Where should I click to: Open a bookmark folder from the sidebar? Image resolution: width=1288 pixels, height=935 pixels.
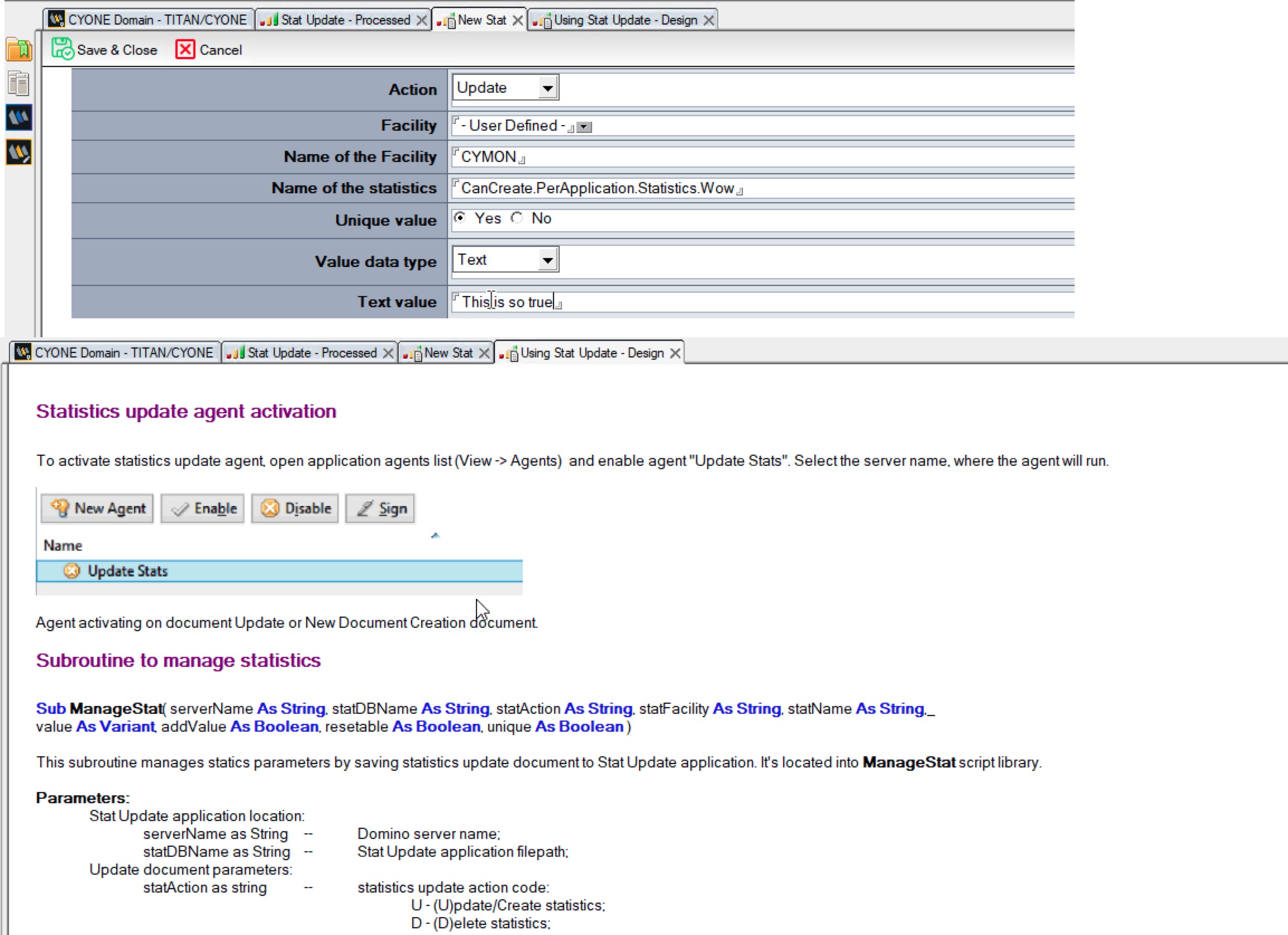(x=18, y=49)
